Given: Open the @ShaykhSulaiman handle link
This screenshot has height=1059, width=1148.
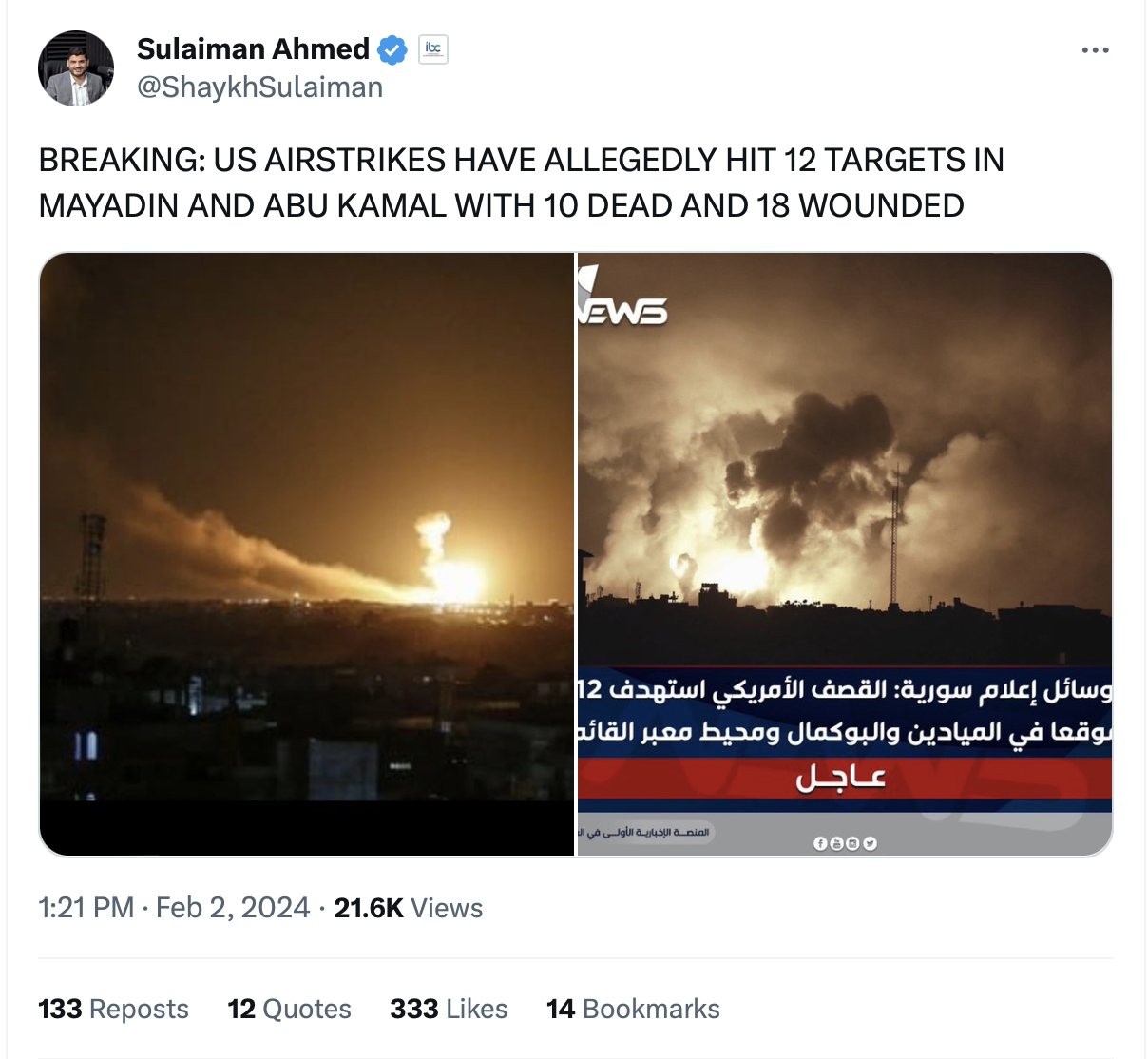Looking at the screenshot, I should (x=260, y=87).
